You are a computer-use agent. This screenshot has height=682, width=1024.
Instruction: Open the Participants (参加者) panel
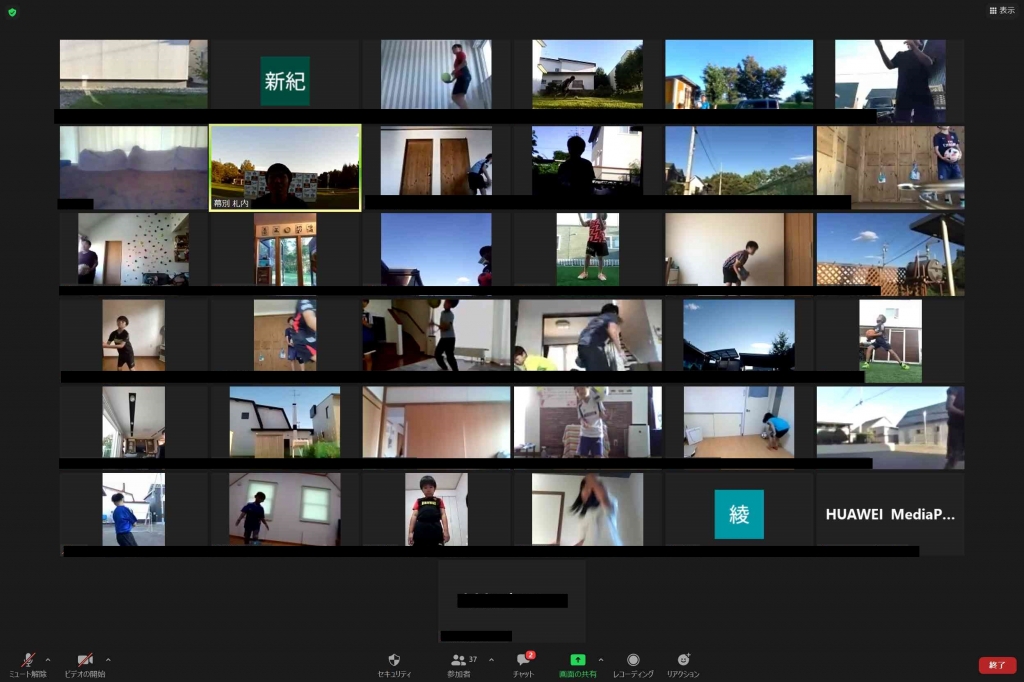tap(459, 661)
